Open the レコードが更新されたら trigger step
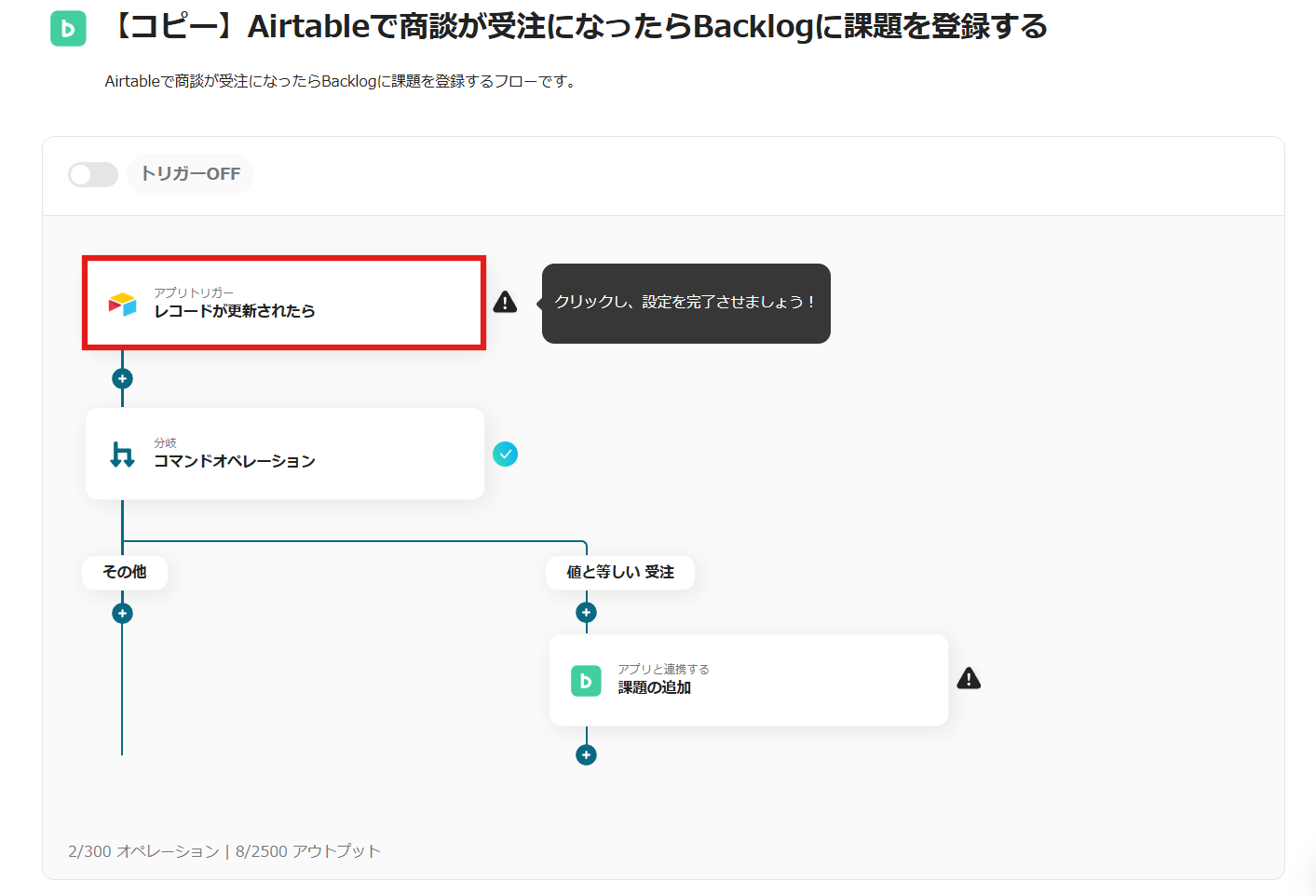 [284, 303]
